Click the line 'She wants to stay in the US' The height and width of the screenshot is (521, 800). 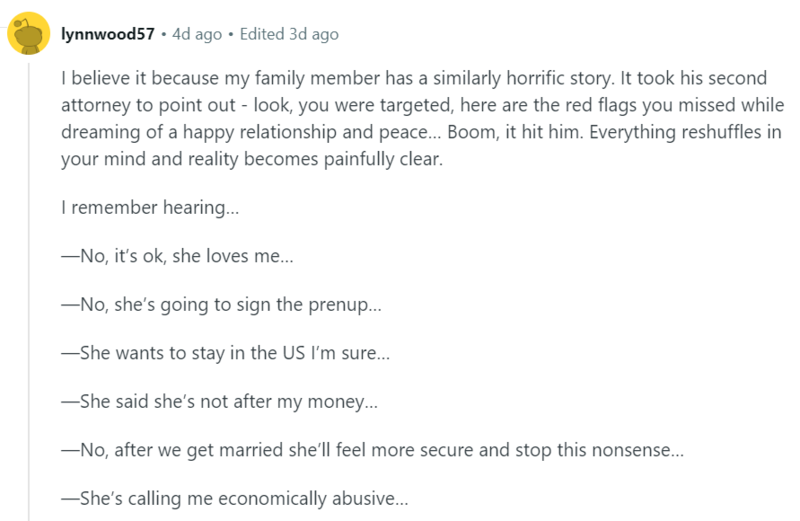[226, 353]
